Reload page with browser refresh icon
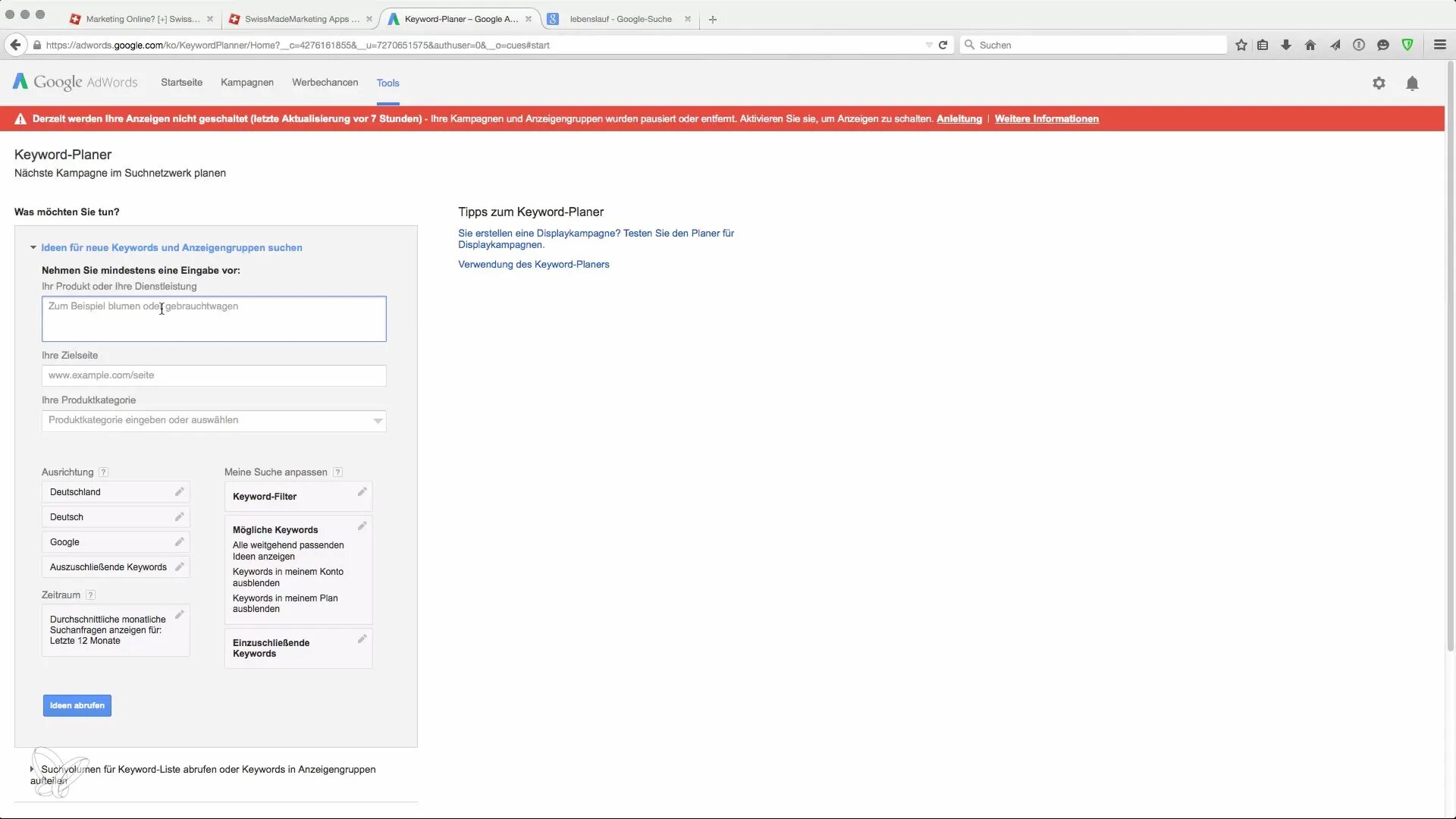 943,45
